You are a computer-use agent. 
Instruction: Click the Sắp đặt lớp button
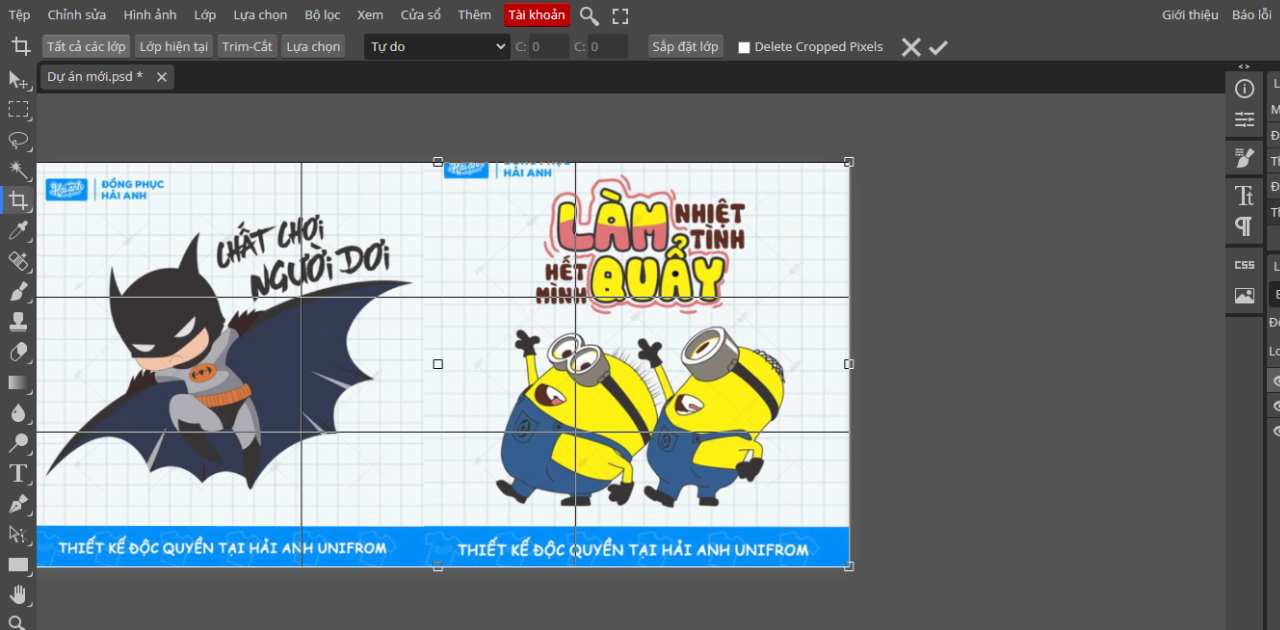[685, 47]
